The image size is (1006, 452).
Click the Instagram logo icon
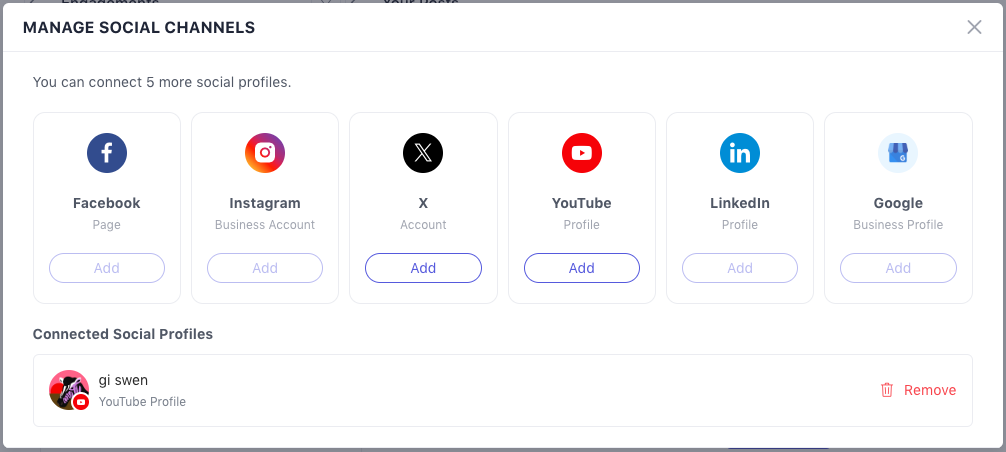point(265,153)
